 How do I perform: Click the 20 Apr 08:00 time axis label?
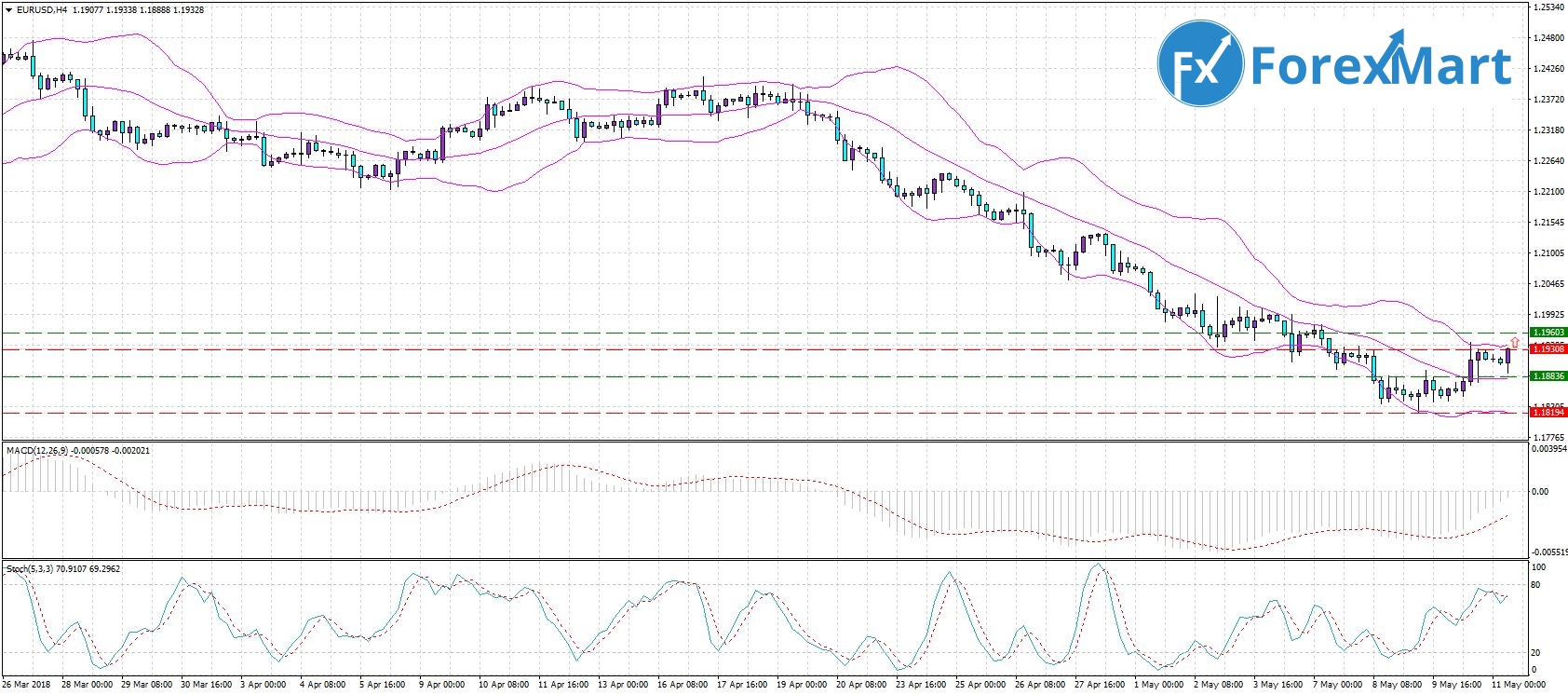861,685
